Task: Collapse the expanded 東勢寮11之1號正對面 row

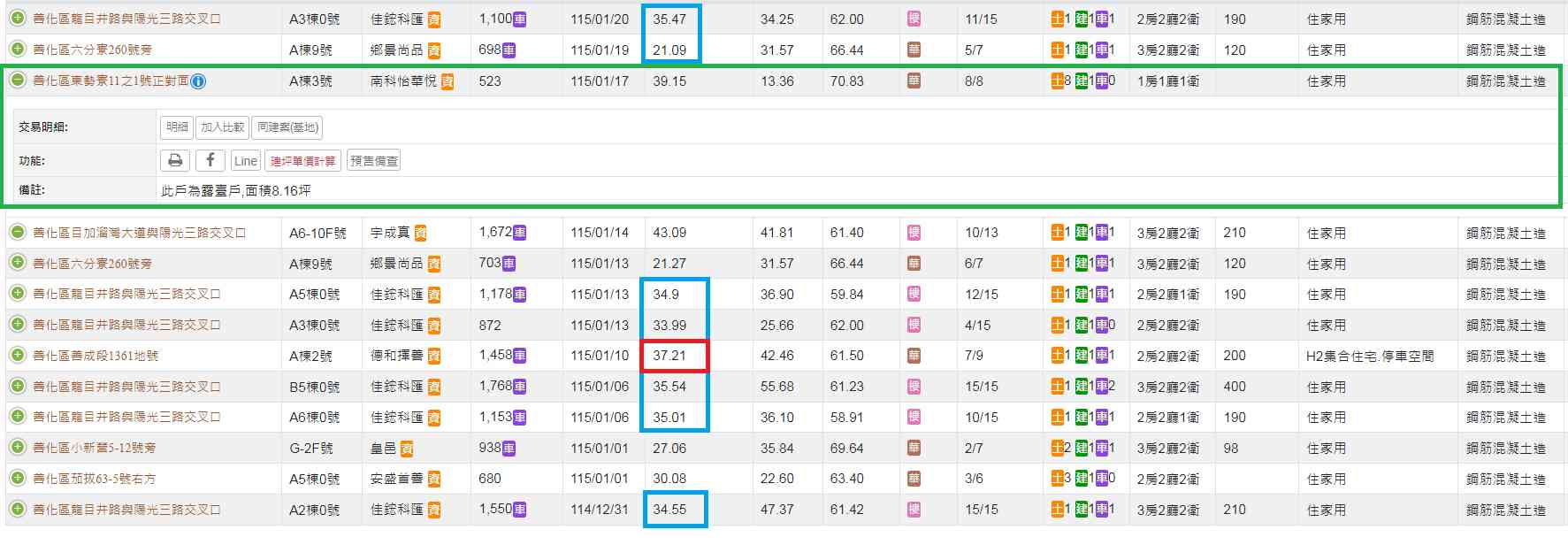Action: click(x=17, y=81)
